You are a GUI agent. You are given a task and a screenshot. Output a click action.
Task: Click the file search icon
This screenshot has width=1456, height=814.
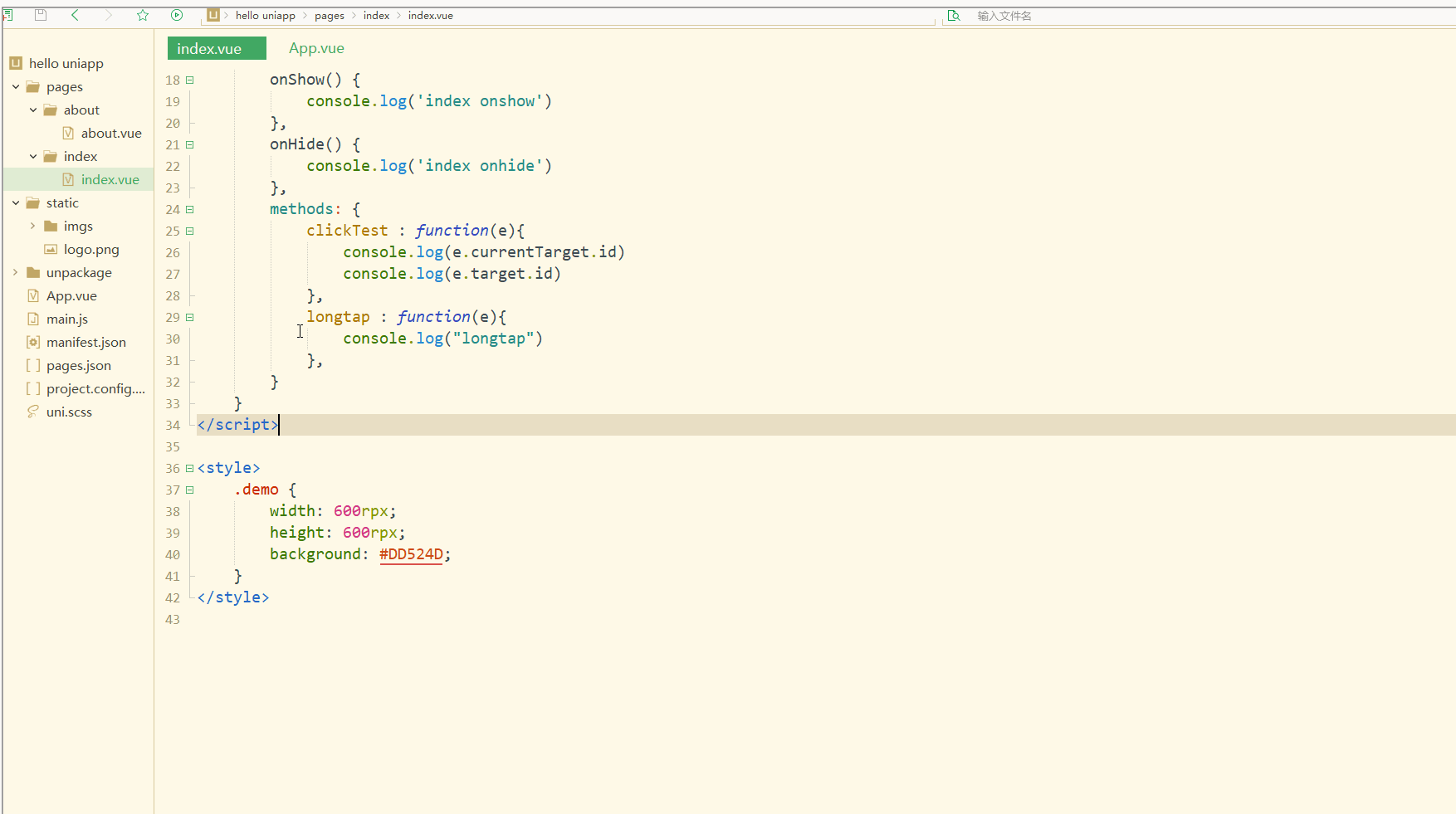[954, 16]
